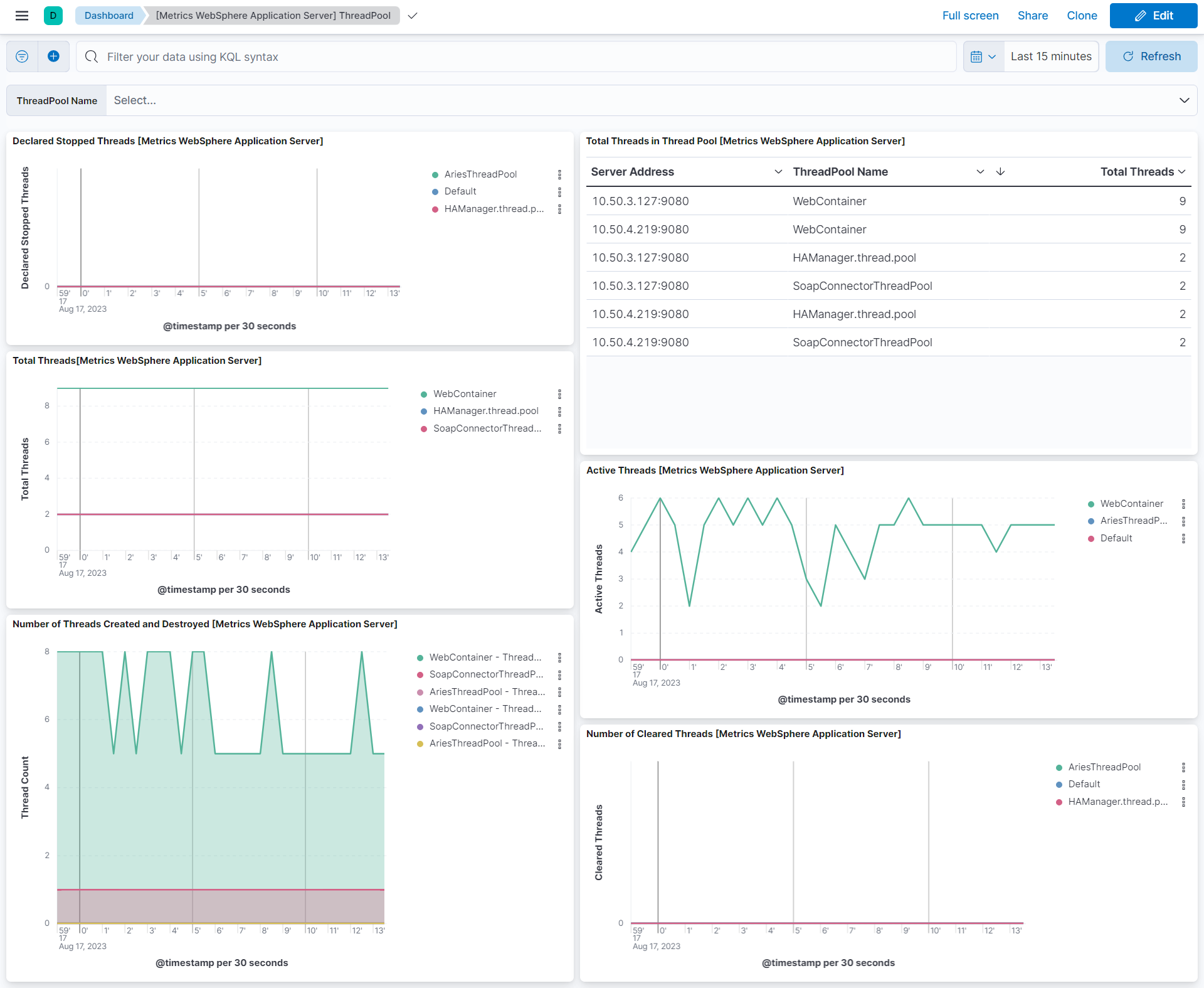Toggle green WebContainer - Thread... series in Created and Destroyed legend
The height and width of the screenshot is (988, 1204).
[x=485, y=657]
